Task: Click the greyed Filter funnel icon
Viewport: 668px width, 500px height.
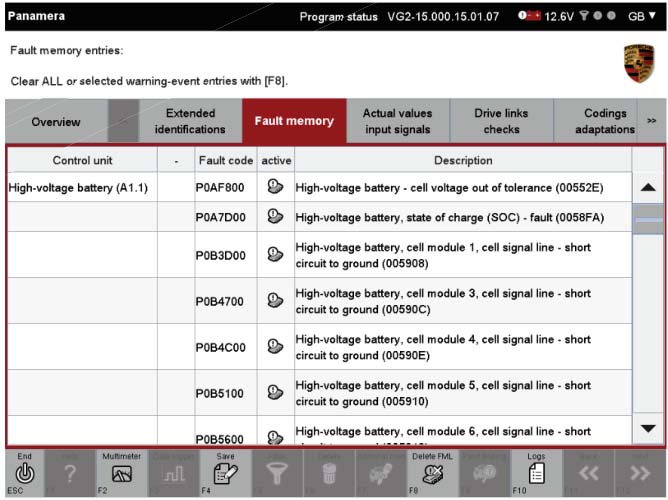Action: [277, 474]
